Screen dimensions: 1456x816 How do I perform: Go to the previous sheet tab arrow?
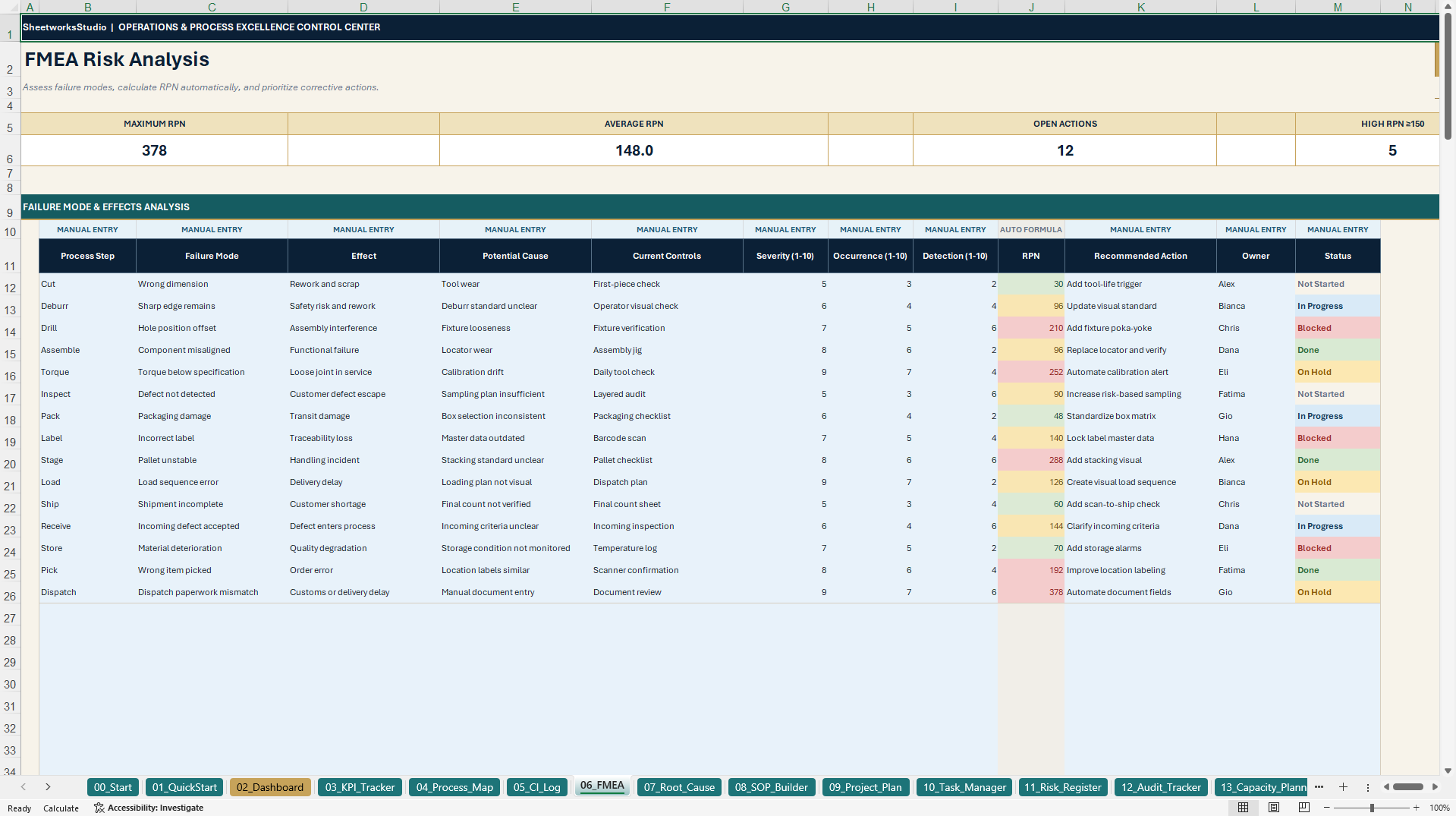tap(24, 787)
